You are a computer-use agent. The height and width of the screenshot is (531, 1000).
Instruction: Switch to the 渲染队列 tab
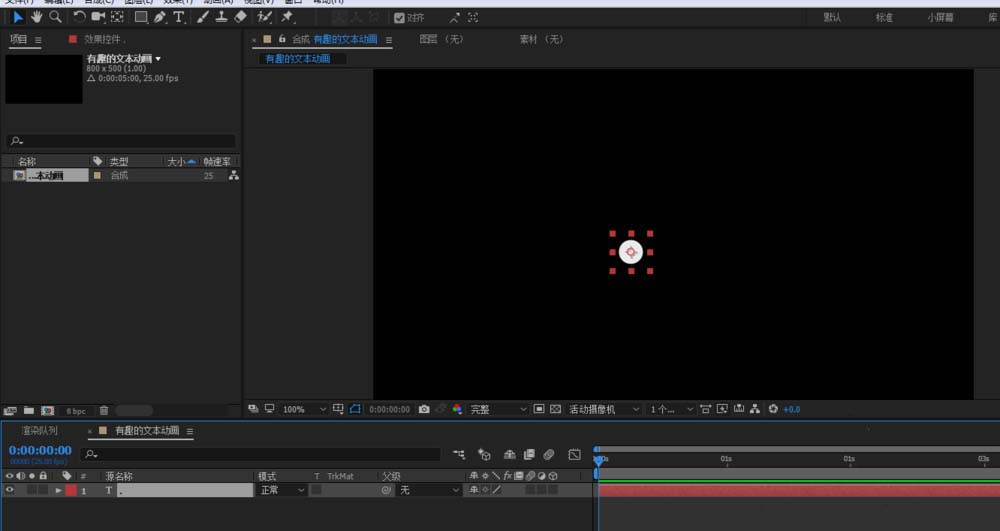[x=40, y=431]
